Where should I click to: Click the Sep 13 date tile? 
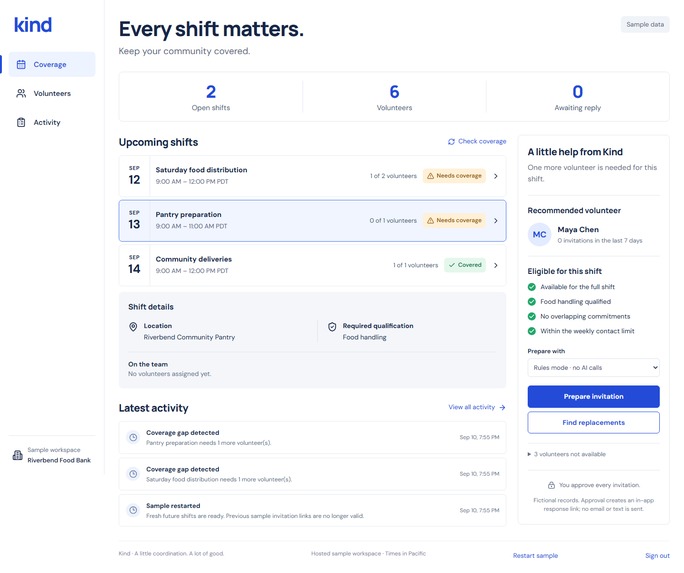(134, 221)
